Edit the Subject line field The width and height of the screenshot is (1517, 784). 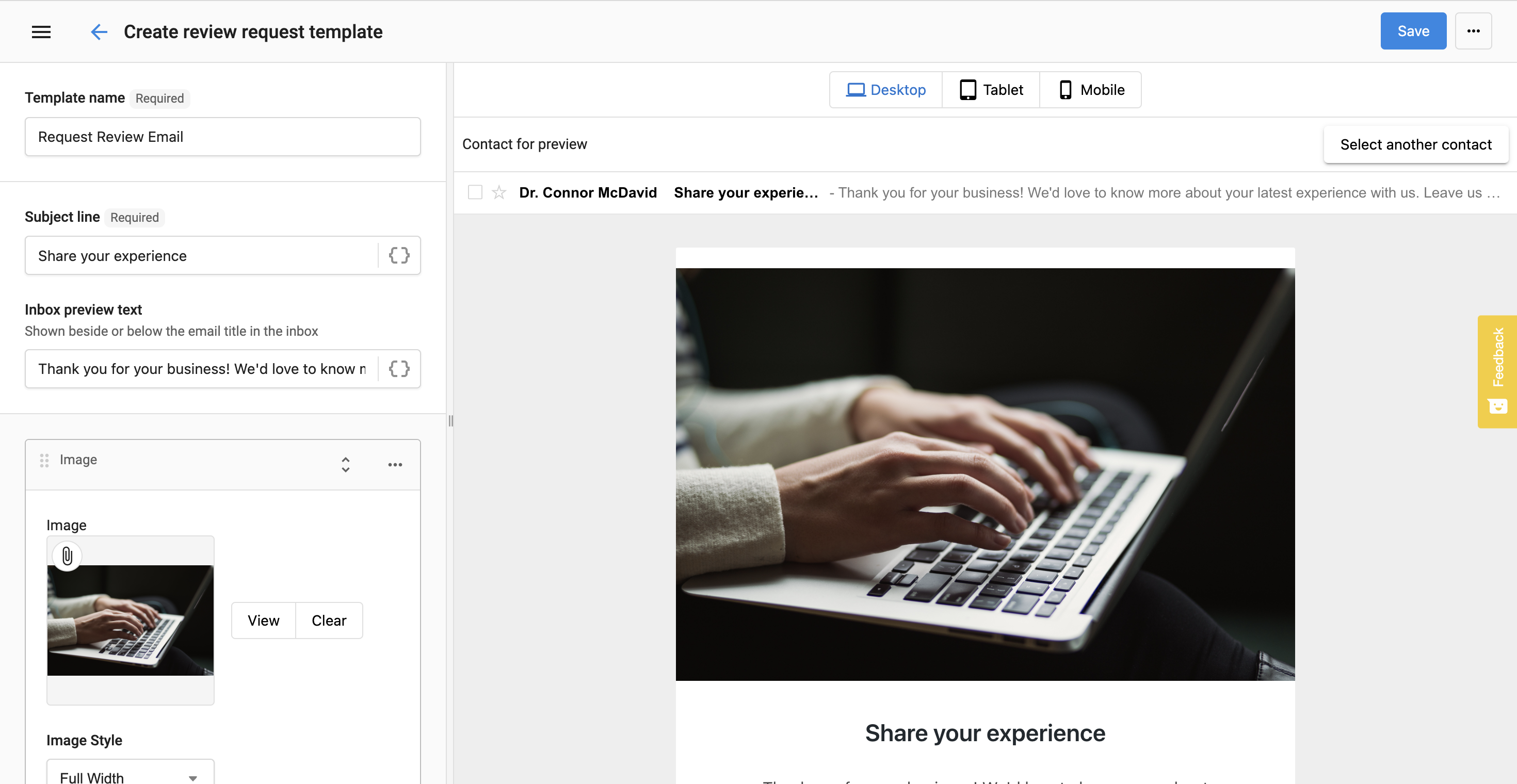coord(201,255)
